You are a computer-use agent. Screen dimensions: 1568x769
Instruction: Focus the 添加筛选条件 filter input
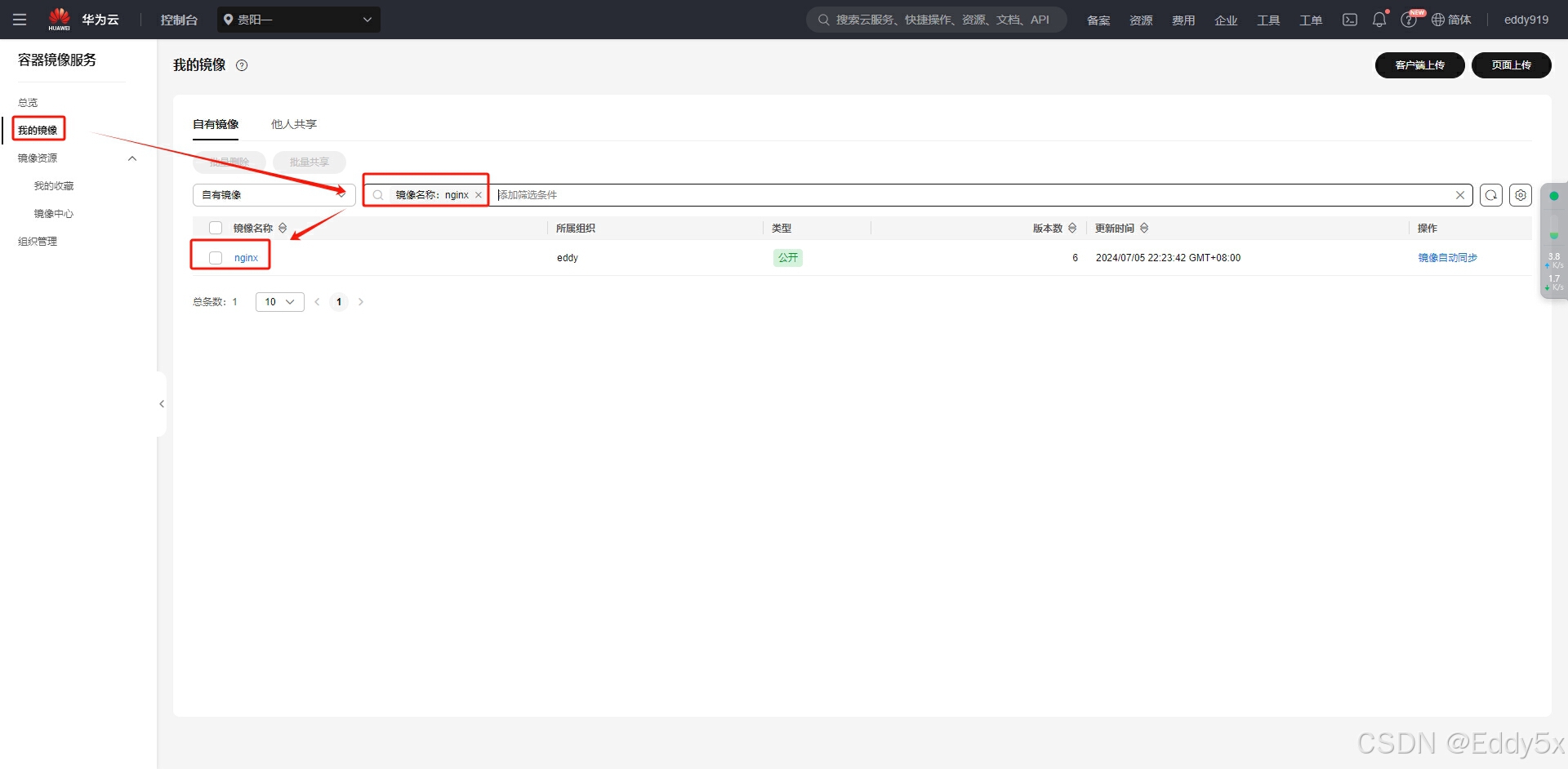tap(972, 195)
